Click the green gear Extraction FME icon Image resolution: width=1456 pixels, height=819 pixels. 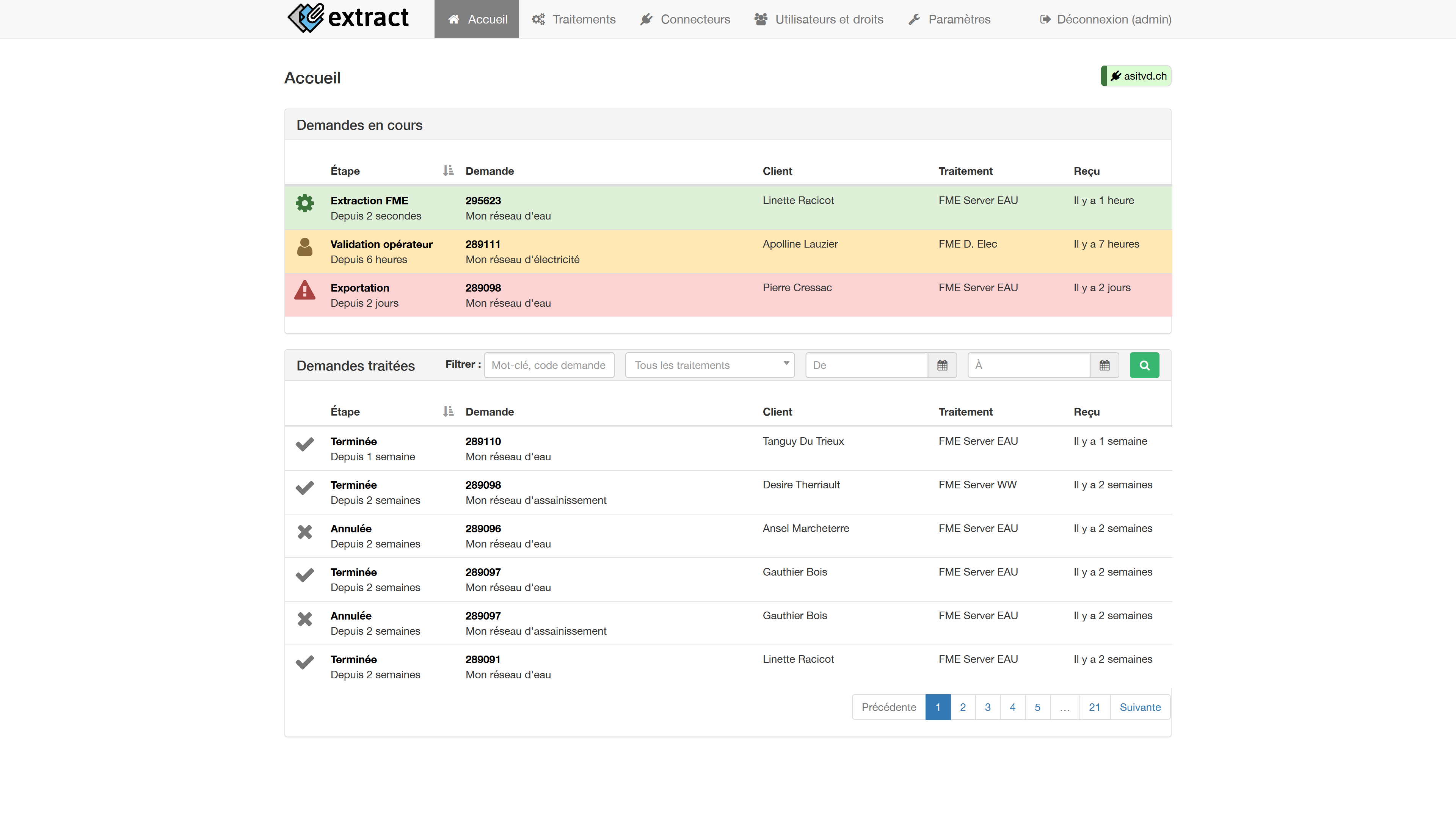point(304,203)
